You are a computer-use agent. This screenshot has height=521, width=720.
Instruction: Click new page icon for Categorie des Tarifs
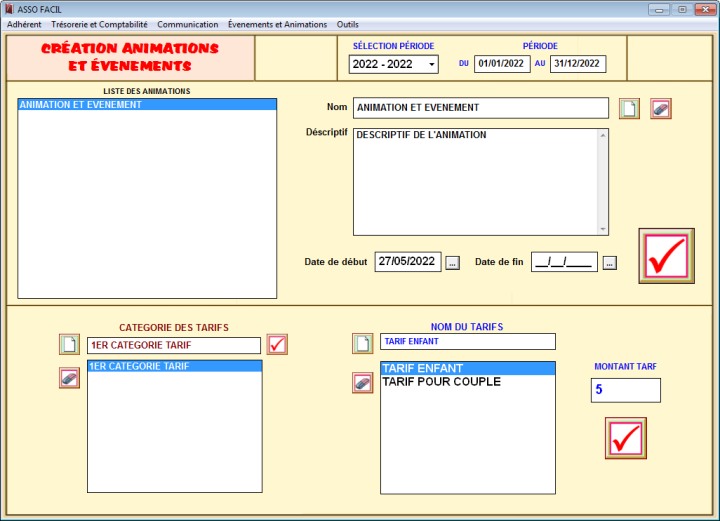pyautogui.click(x=69, y=345)
